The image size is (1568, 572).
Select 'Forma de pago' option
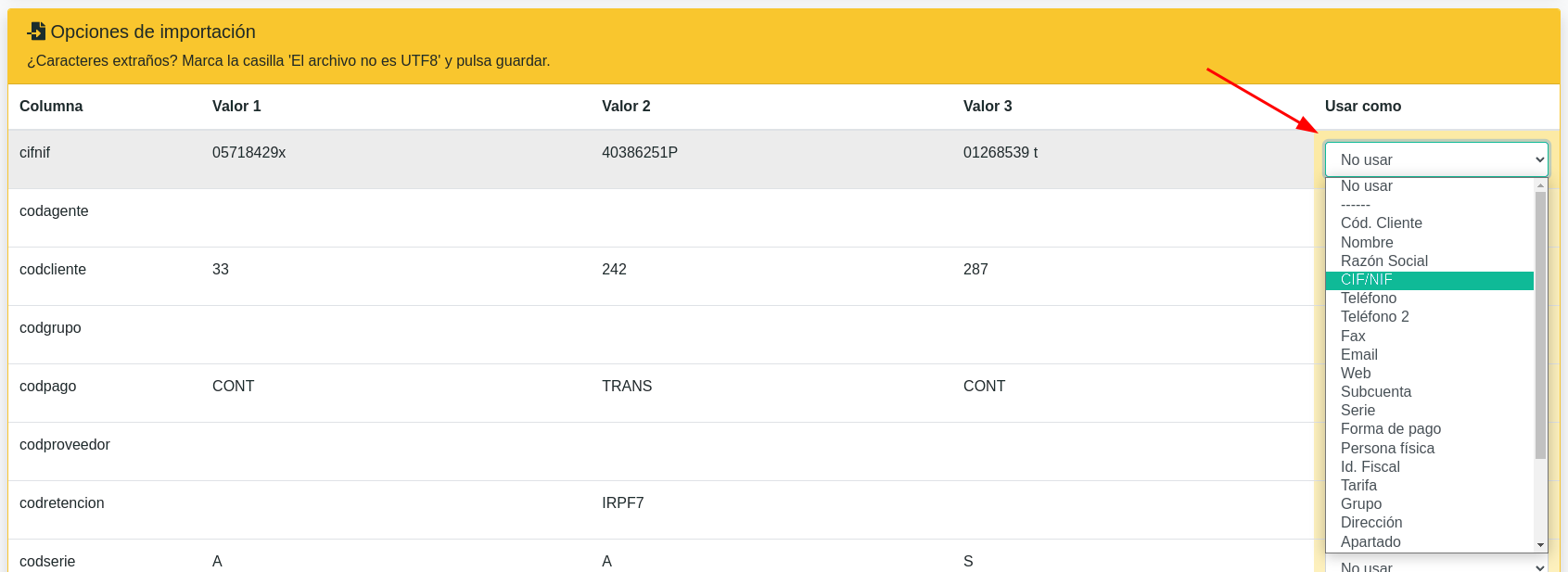(1430, 429)
